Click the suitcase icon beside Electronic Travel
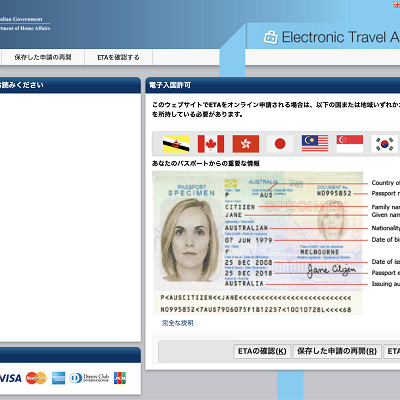The image size is (400, 400). 271,37
